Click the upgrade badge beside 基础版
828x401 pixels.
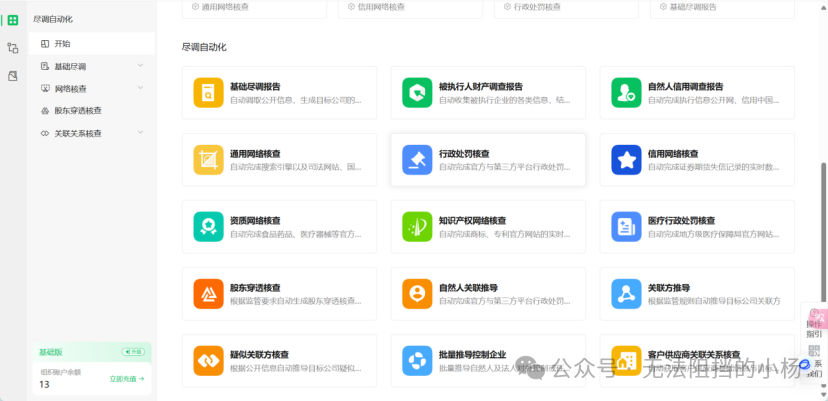[133, 352]
